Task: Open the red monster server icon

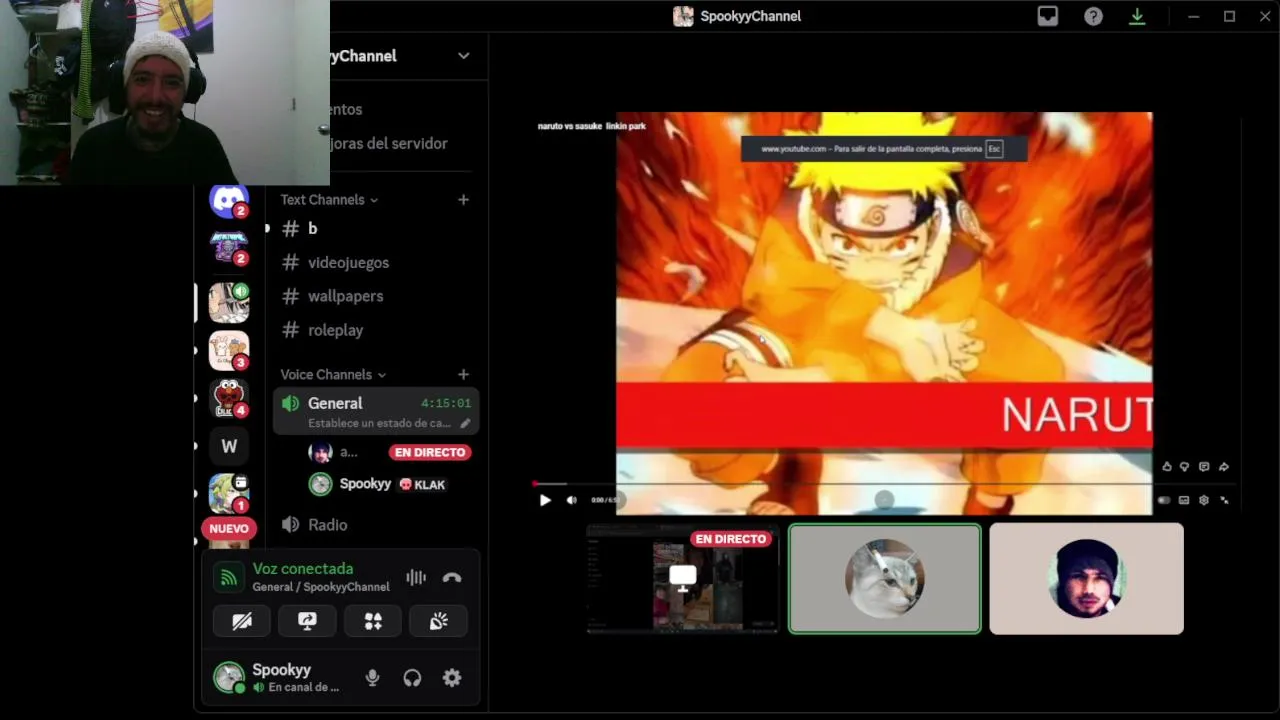Action: tap(229, 397)
